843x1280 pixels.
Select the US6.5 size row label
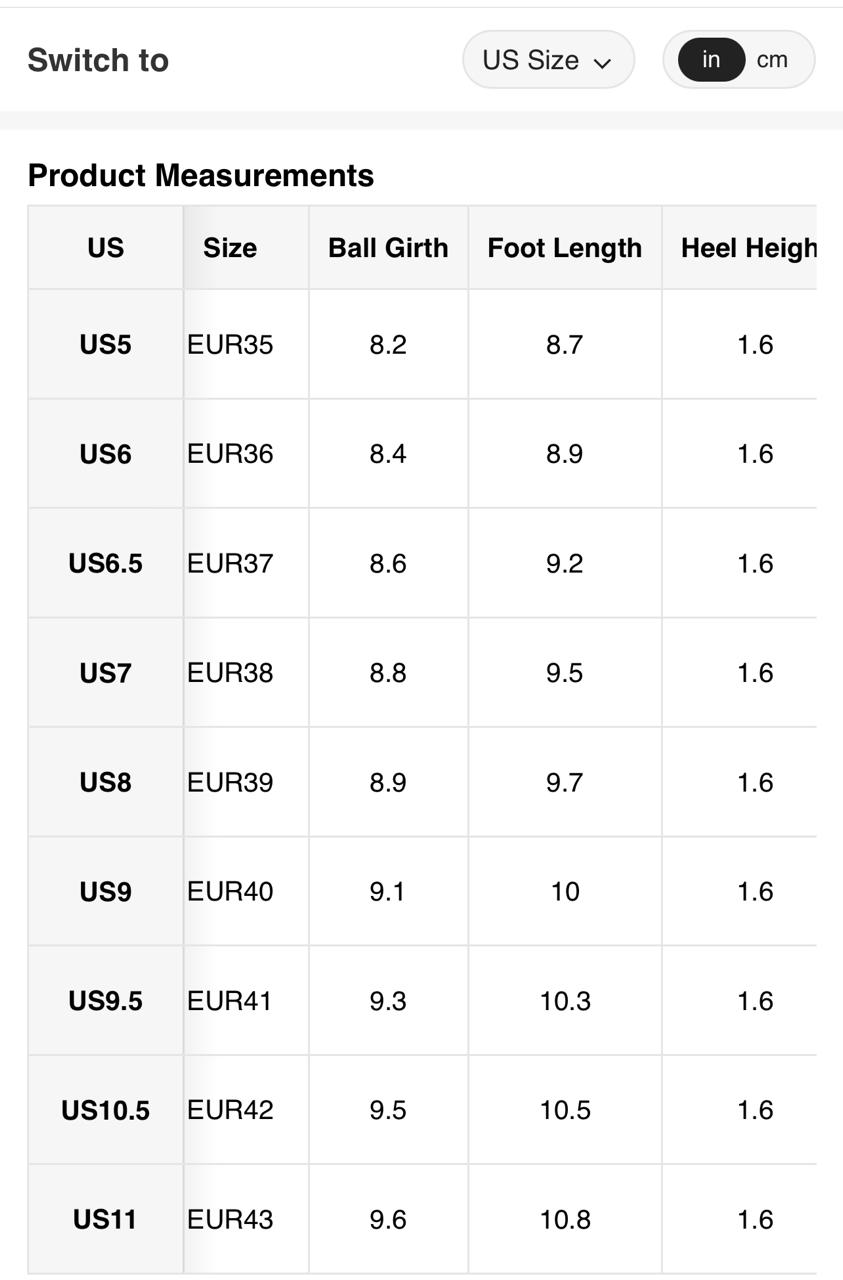pyautogui.click(x=105, y=564)
